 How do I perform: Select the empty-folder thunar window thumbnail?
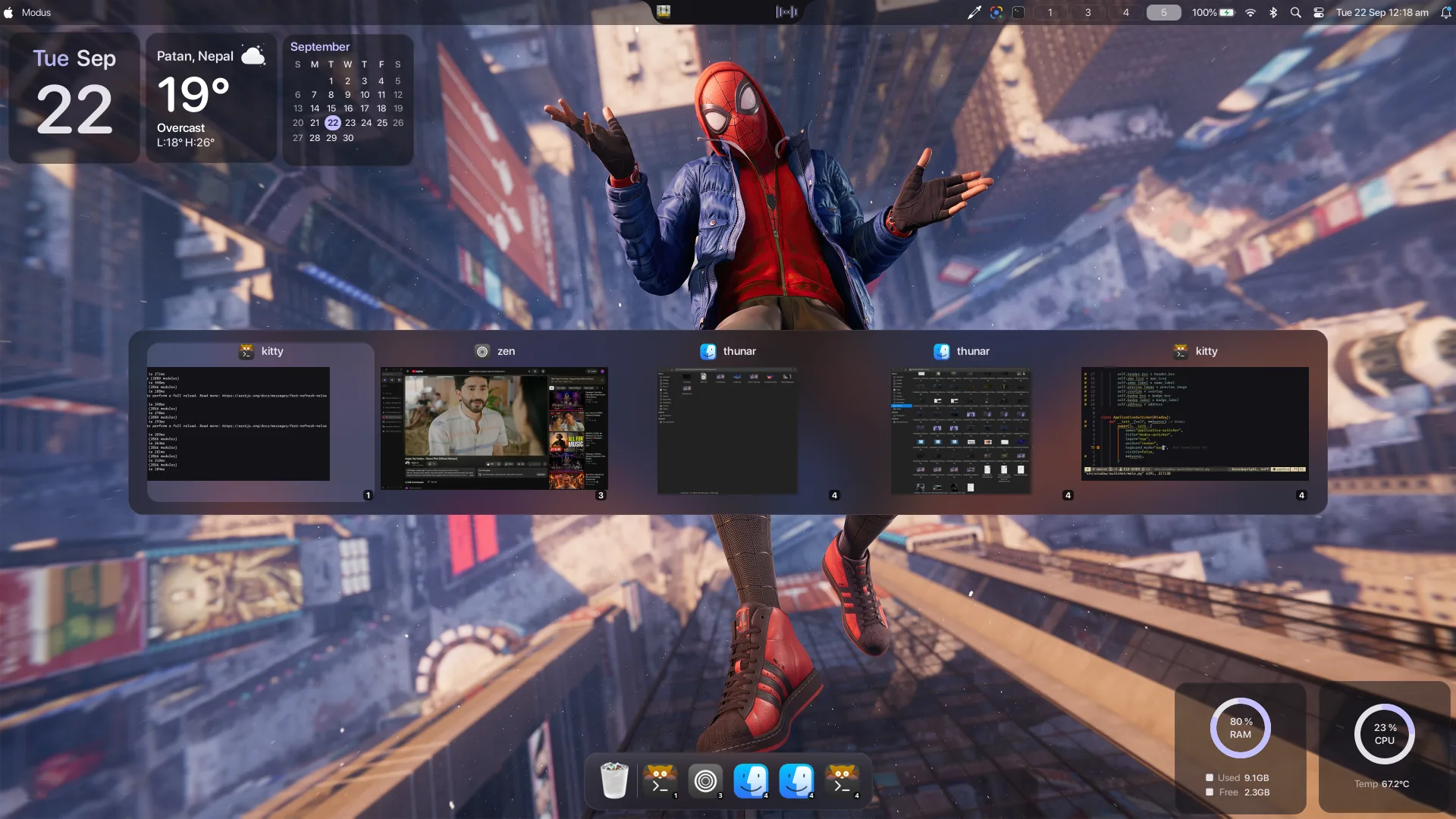coord(727,431)
